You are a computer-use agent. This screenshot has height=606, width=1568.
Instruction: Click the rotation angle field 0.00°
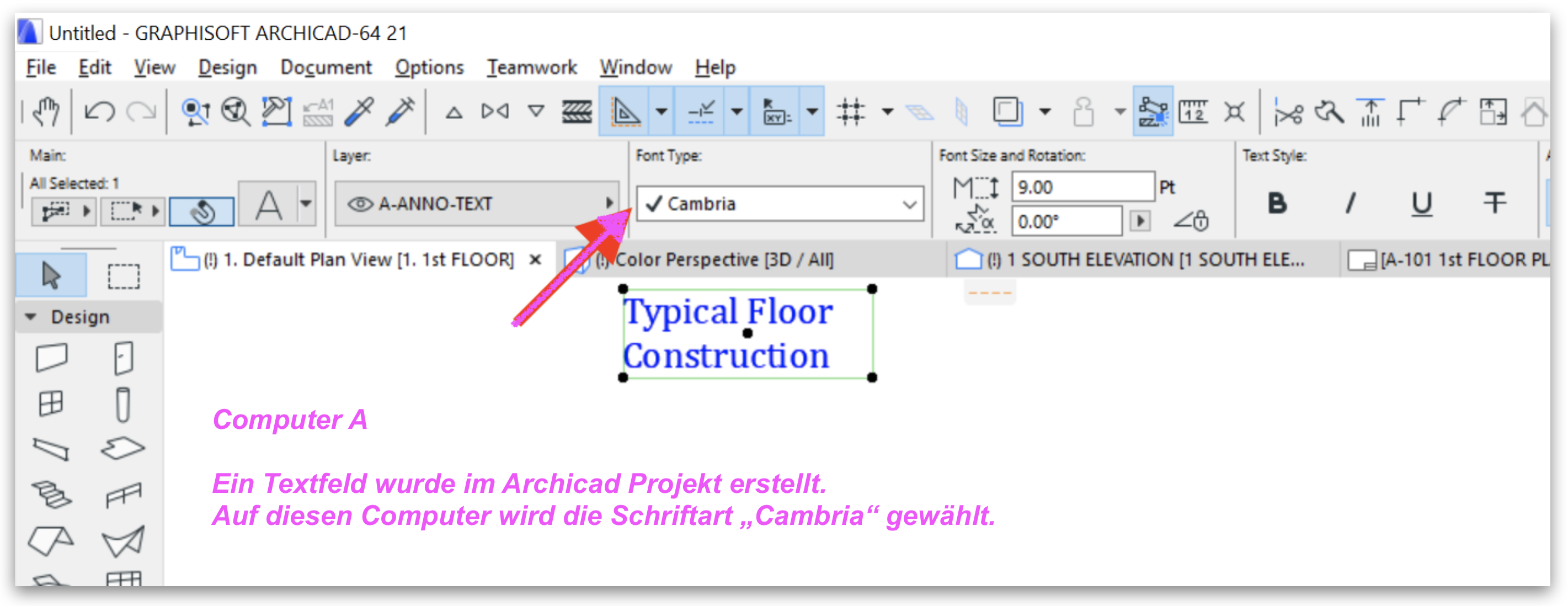1066,221
